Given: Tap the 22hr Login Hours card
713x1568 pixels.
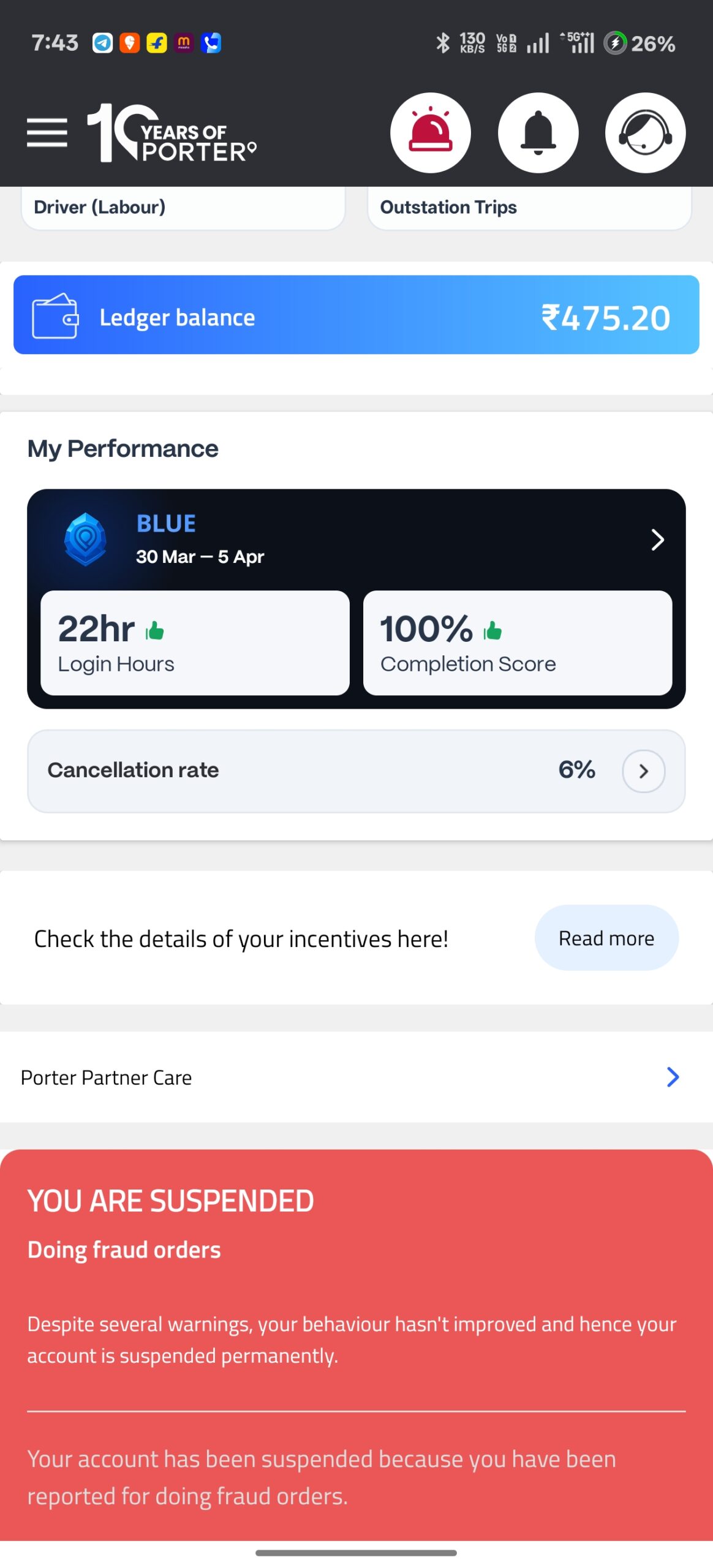Looking at the screenshot, I should tap(195, 643).
